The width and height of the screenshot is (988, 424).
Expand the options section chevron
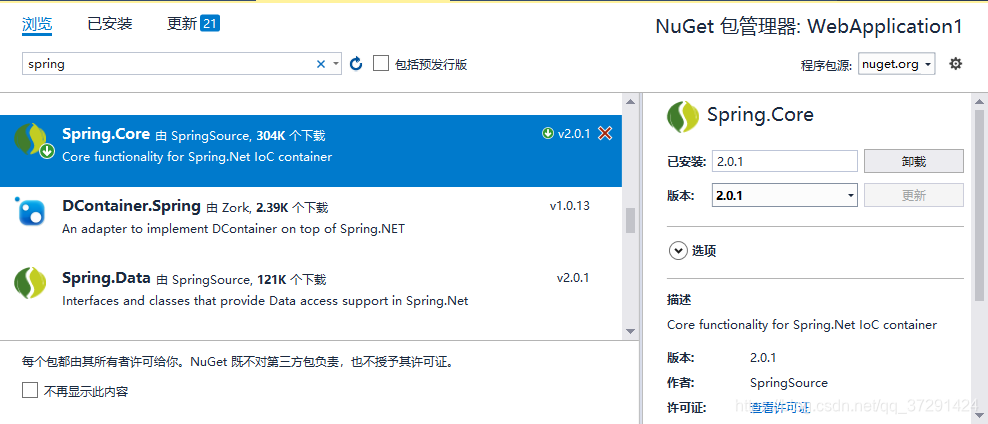click(678, 251)
